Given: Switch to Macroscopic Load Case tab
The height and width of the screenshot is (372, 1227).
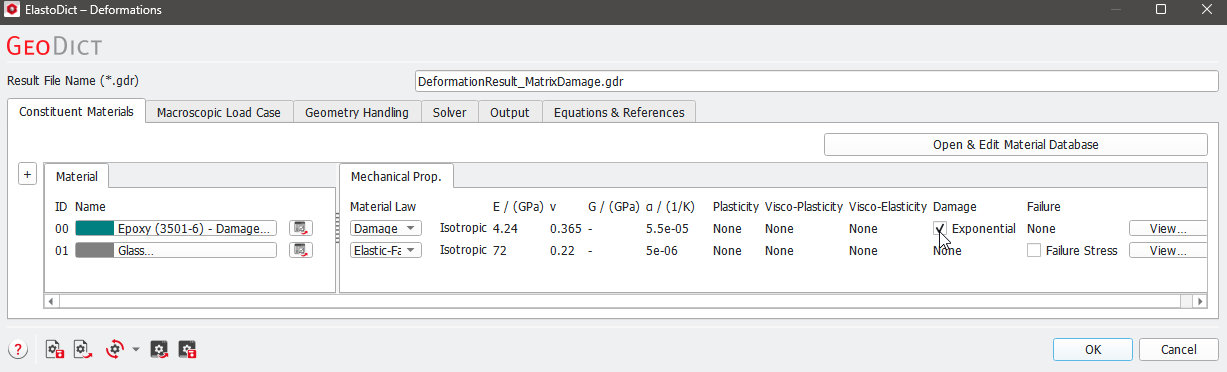Looking at the screenshot, I should [x=219, y=113].
